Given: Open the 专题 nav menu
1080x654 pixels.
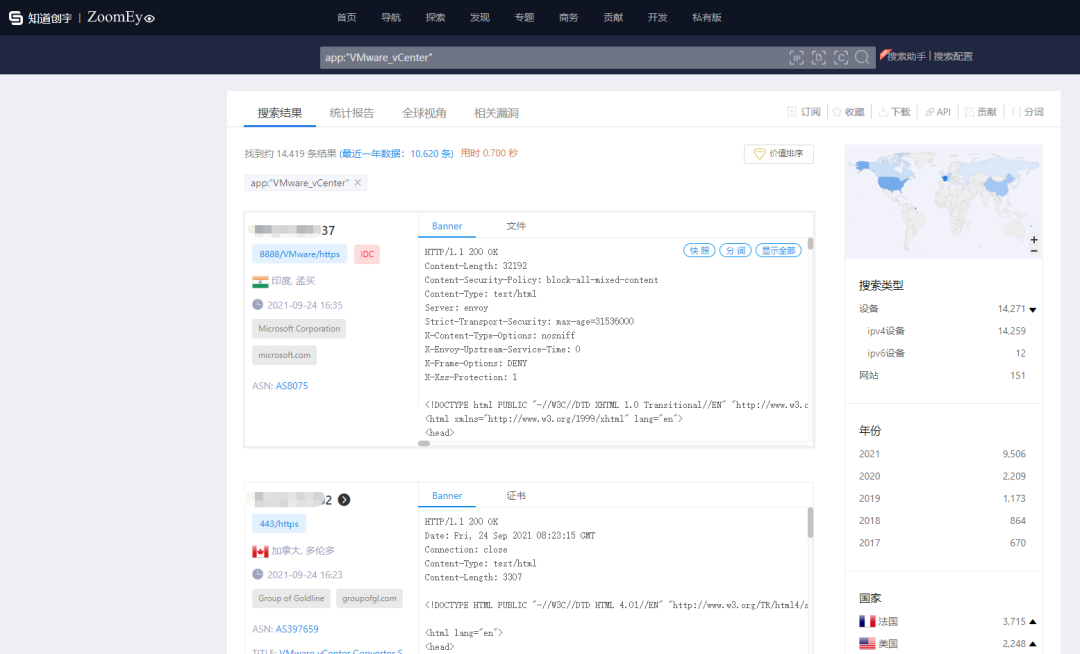Looking at the screenshot, I should 524,17.
